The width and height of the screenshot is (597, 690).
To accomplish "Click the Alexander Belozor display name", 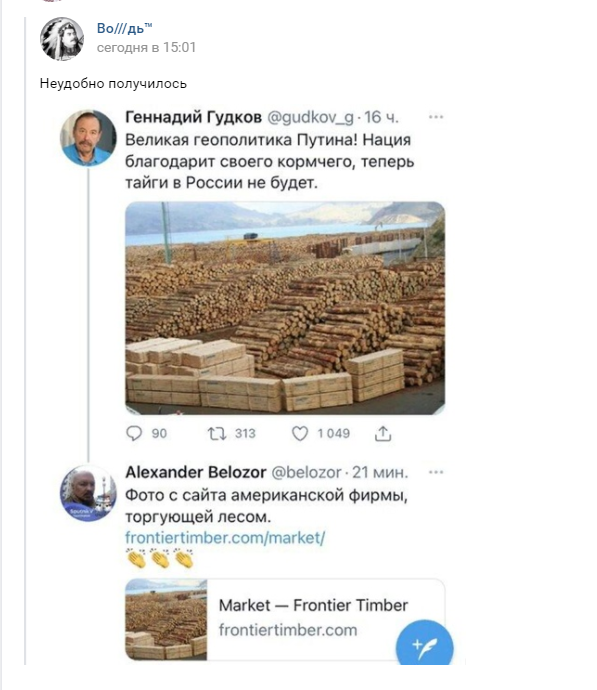I will (x=196, y=472).
